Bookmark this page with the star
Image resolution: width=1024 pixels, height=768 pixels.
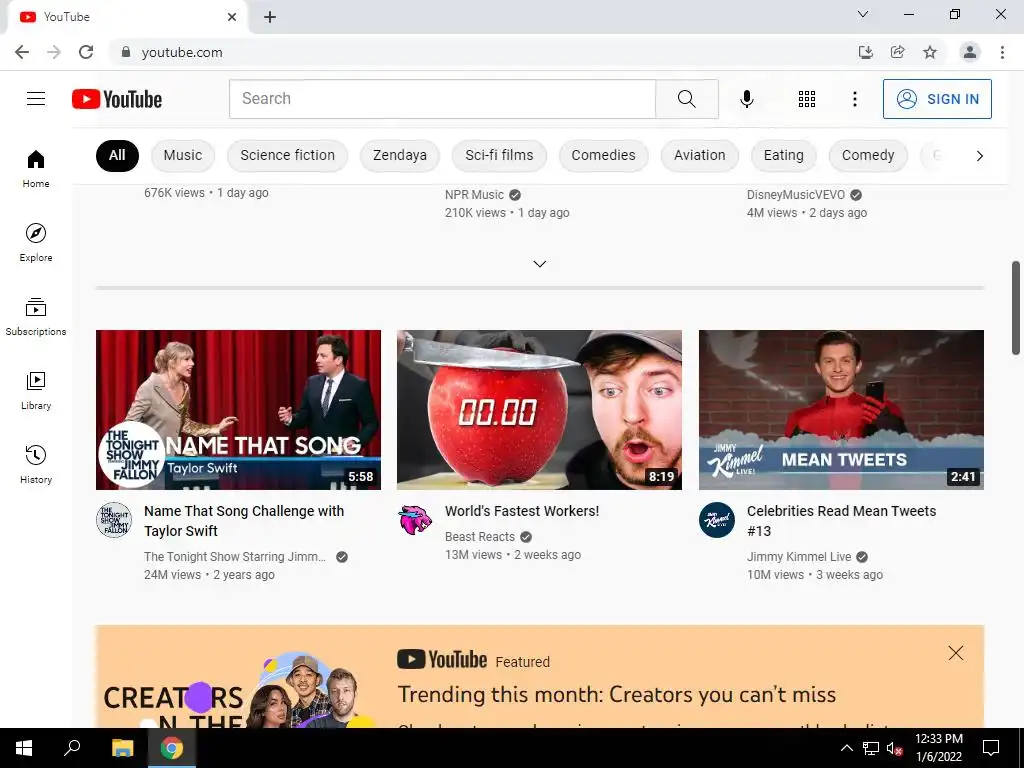pyautogui.click(x=930, y=52)
